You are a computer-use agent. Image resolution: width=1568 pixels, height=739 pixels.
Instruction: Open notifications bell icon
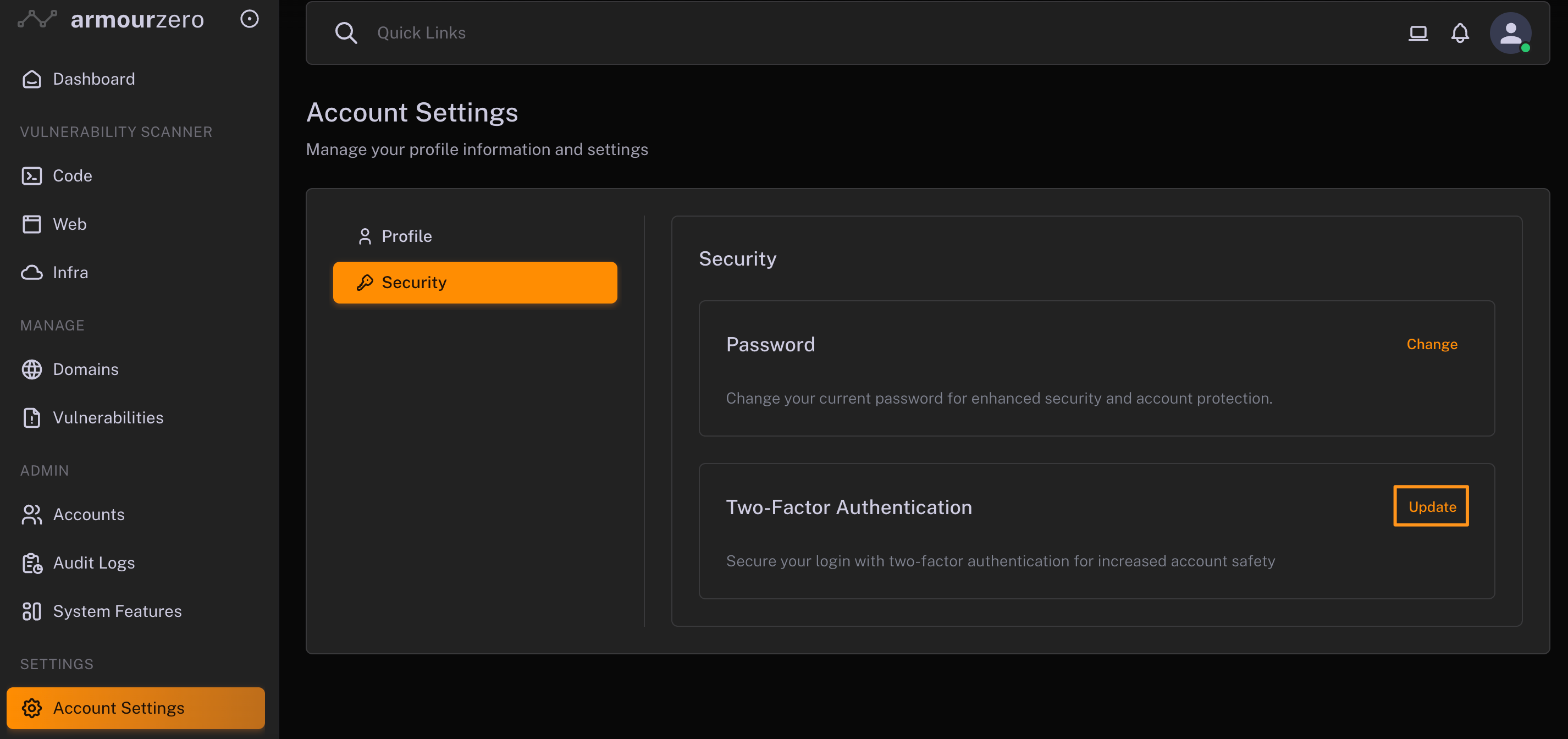pos(1460,33)
